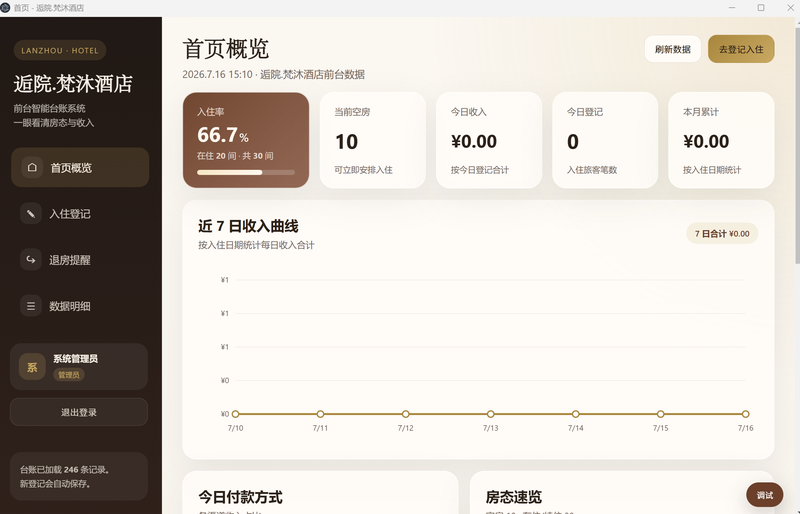Click the 系统管理员 user name
This screenshot has height=514, width=800.
[x=76, y=359]
